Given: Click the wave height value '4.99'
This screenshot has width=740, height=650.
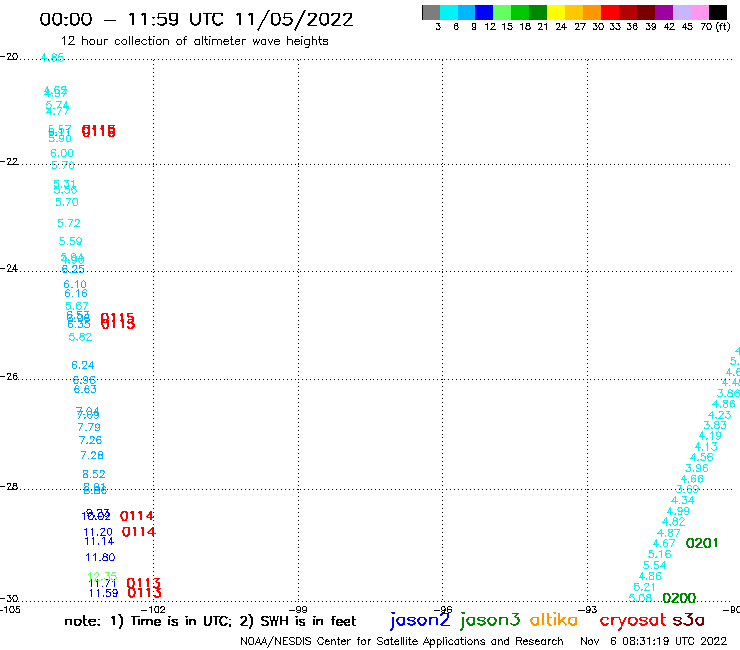Looking at the screenshot, I should (x=678, y=511).
